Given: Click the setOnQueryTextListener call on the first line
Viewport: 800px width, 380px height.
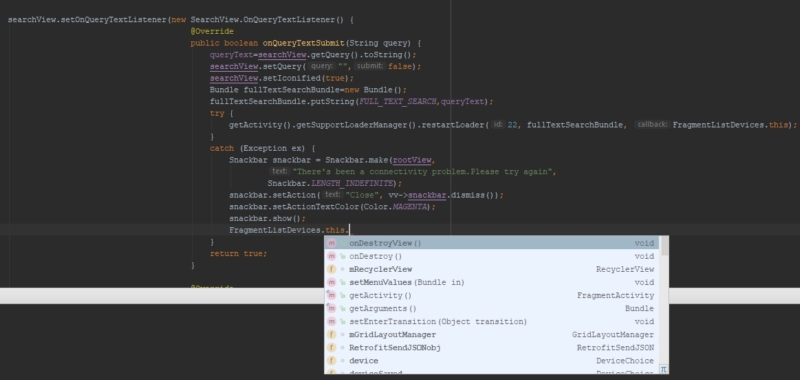Looking at the screenshot, I should pos(113,20).
